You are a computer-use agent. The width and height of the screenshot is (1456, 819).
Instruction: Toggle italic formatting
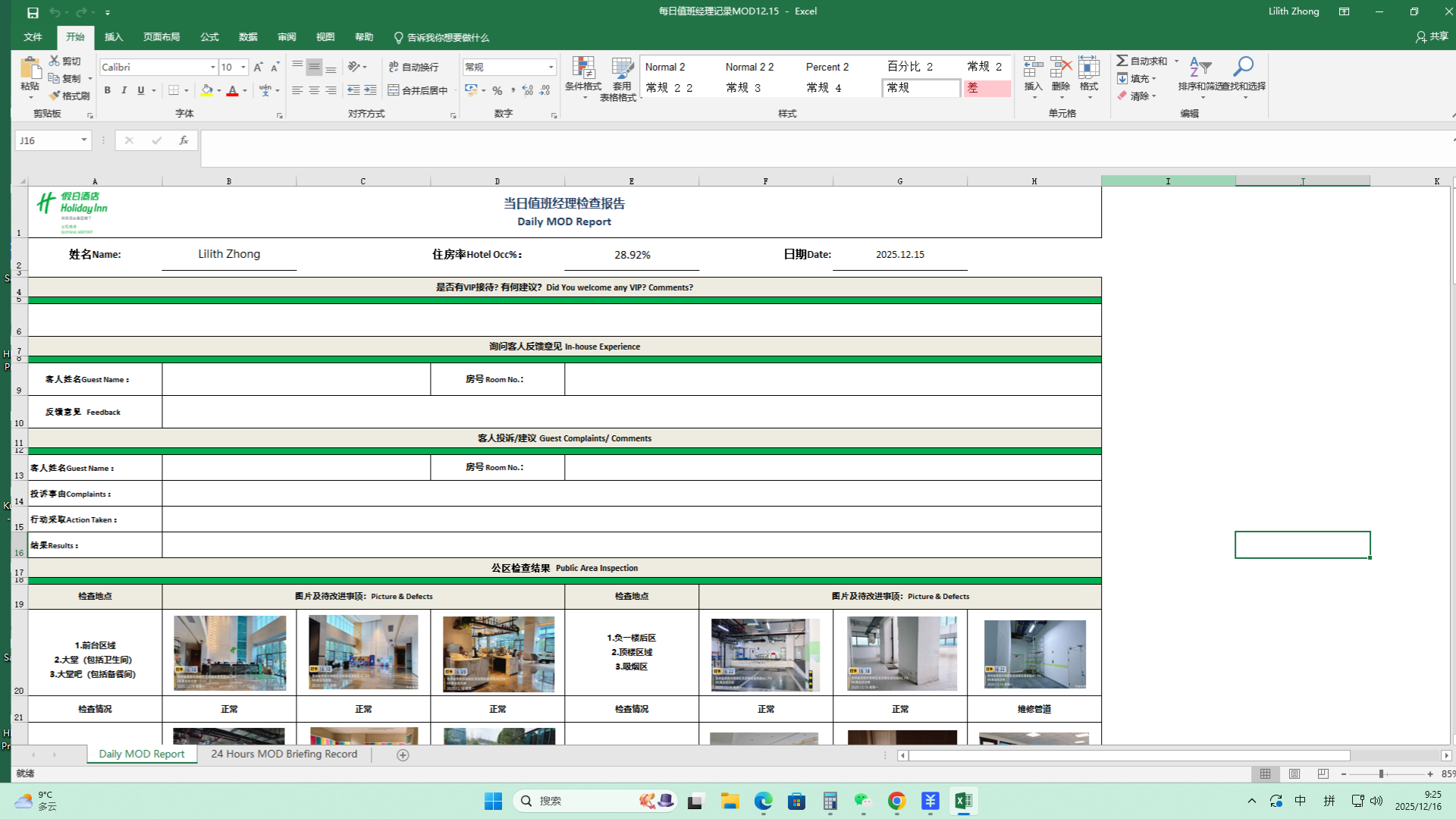[x=124, y=90]
